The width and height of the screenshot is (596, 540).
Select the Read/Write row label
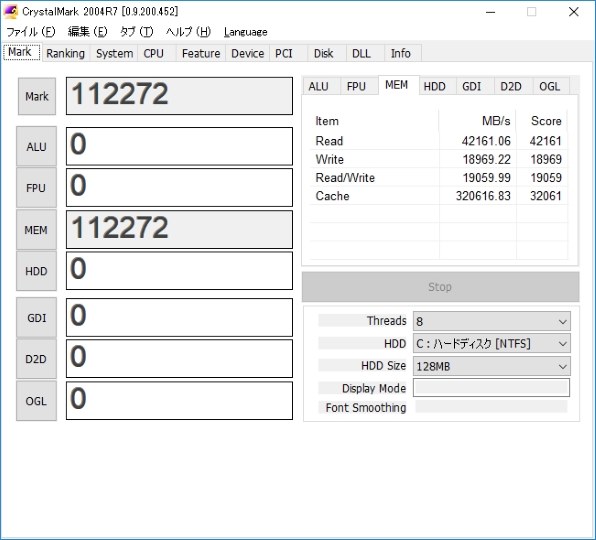[345, 177]
